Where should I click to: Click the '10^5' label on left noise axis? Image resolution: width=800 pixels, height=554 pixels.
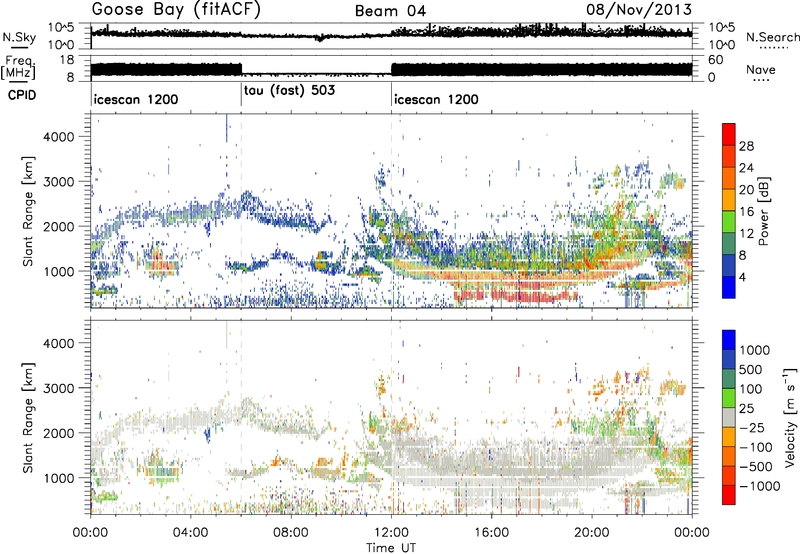pos(61,27)
